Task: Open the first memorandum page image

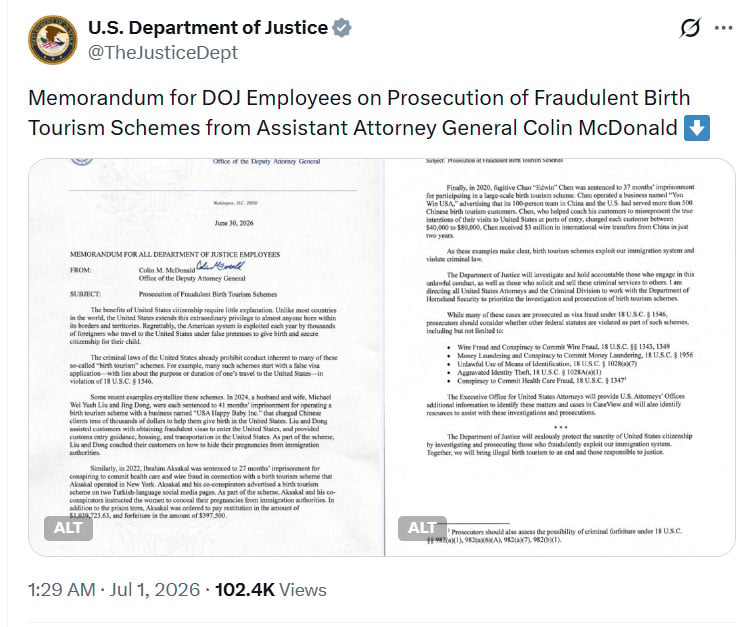Action: (x=206, y=357)
